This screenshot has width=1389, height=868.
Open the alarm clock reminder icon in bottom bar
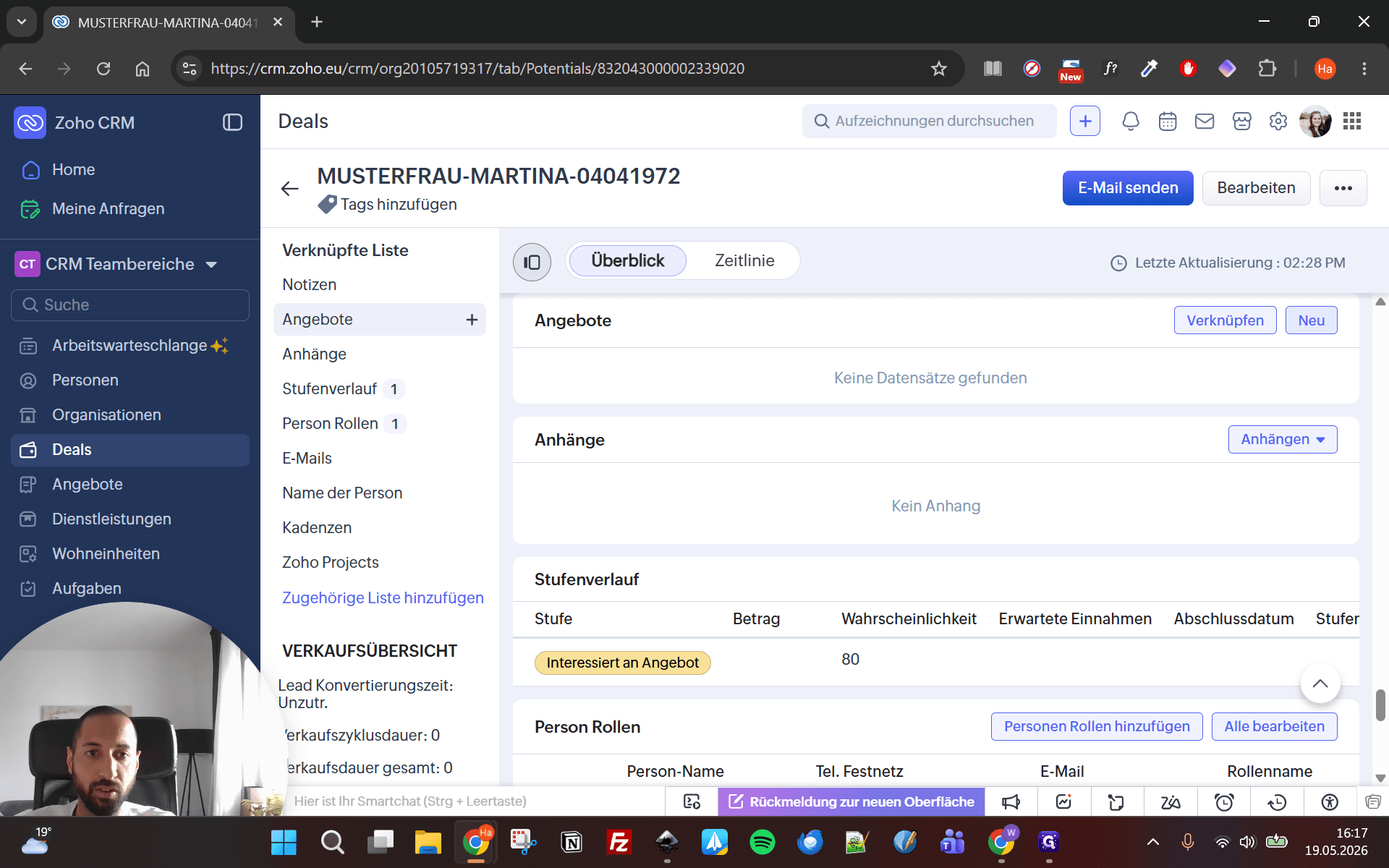click(x=1224, y=801)
